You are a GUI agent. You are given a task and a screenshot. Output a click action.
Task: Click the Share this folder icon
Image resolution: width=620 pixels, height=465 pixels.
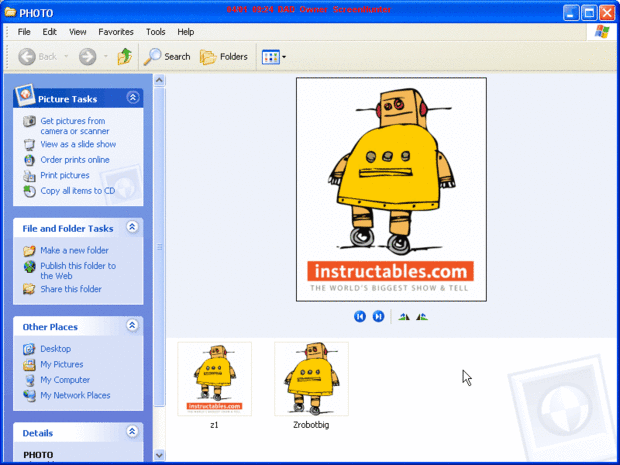pyautogui.click(x=29, y=289)
